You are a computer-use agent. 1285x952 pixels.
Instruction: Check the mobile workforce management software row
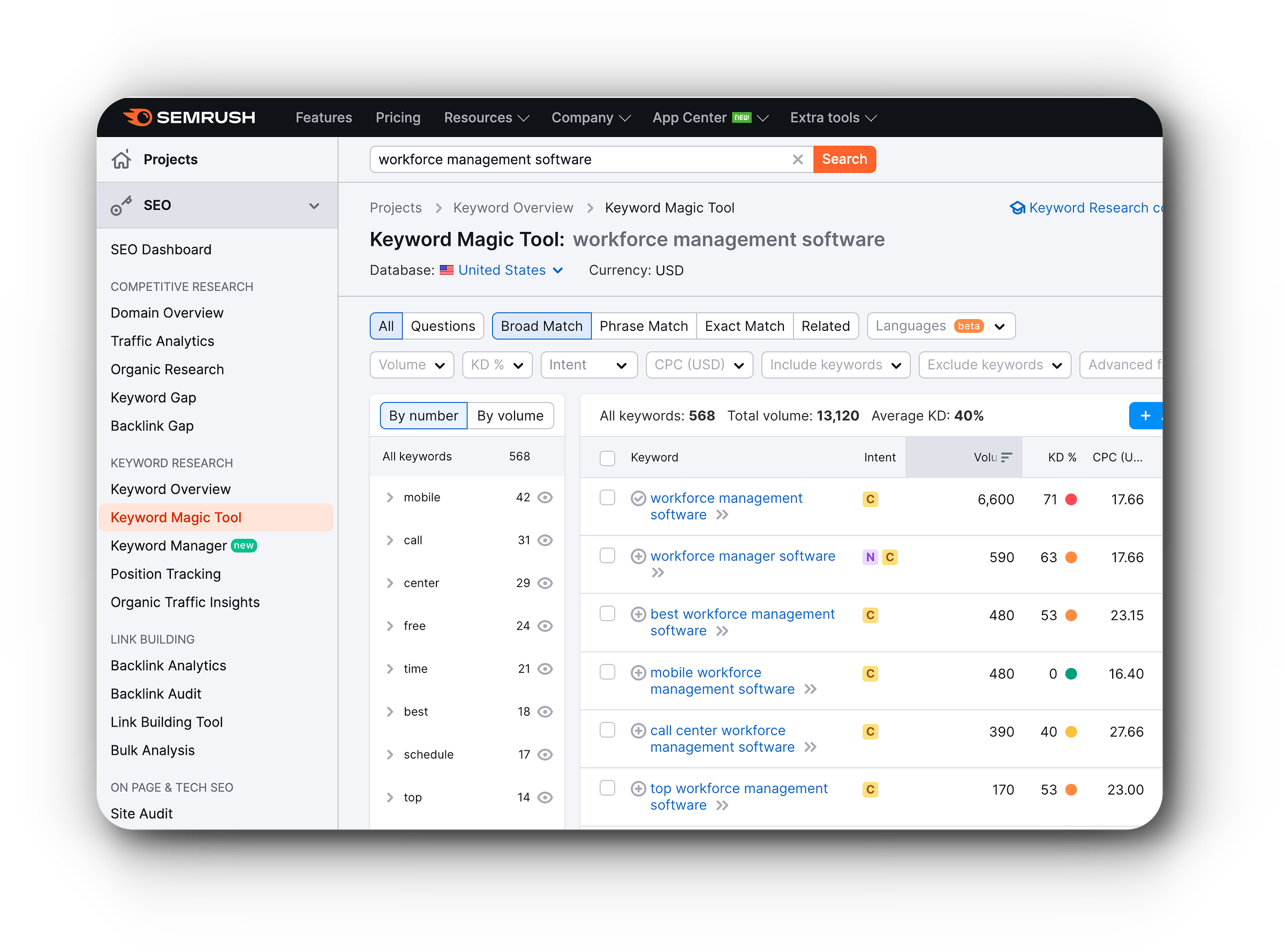click(607, 673)
